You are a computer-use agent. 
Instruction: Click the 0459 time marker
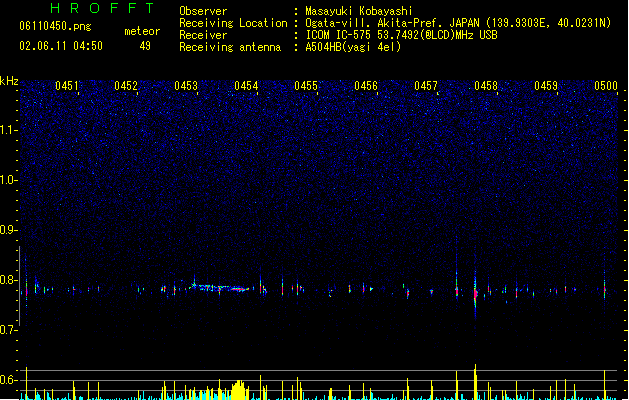tap(546, 86)
